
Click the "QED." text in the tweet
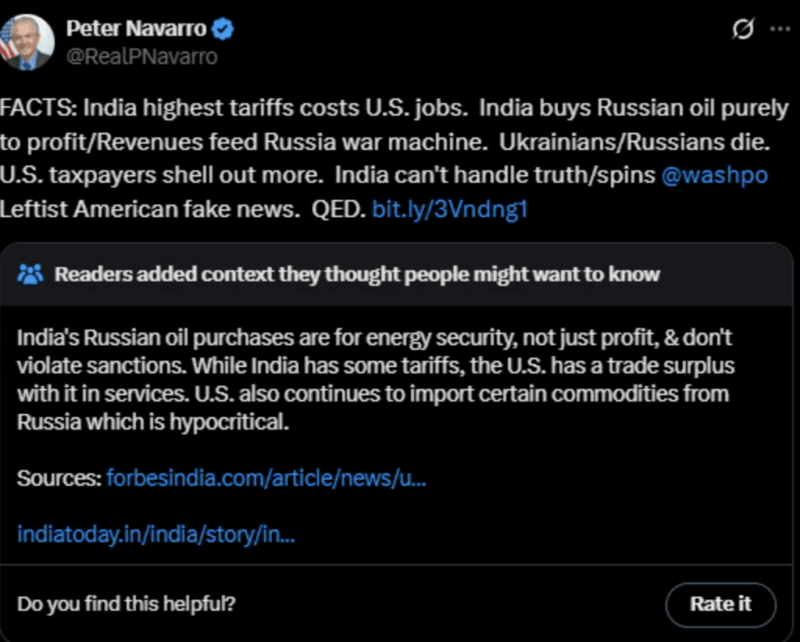(338, 209)
